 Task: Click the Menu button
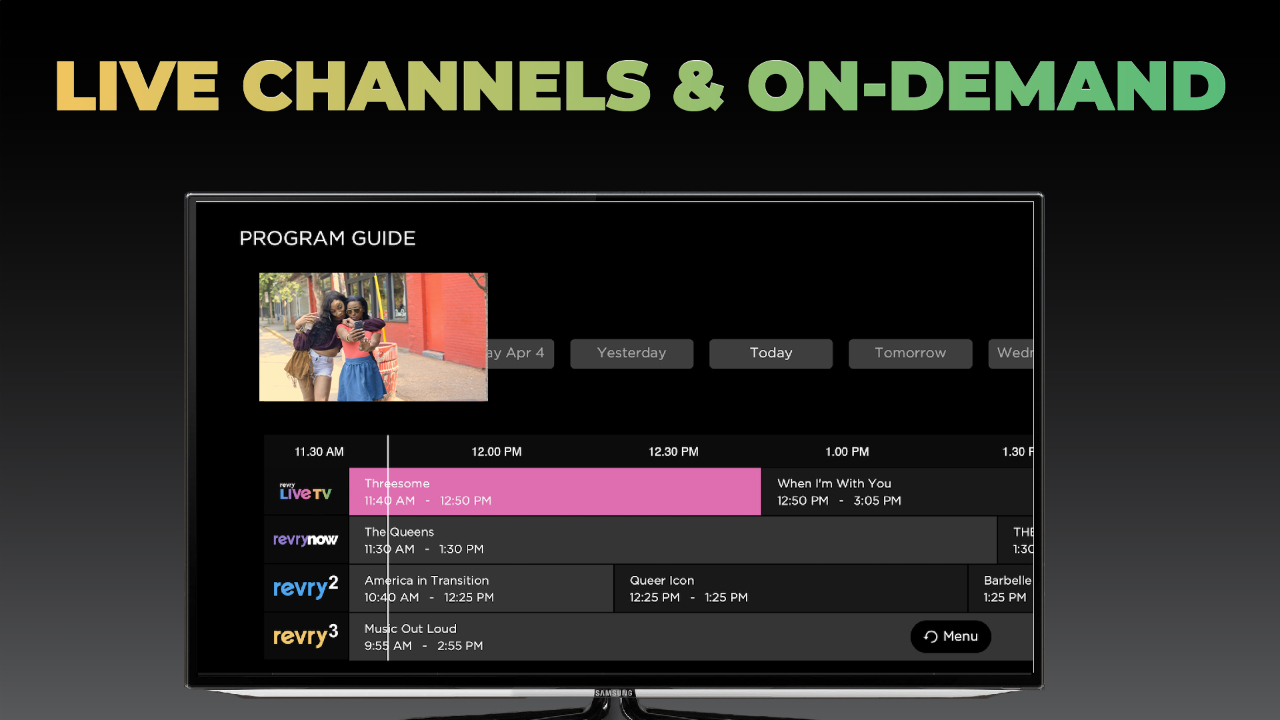click(950, 636)
